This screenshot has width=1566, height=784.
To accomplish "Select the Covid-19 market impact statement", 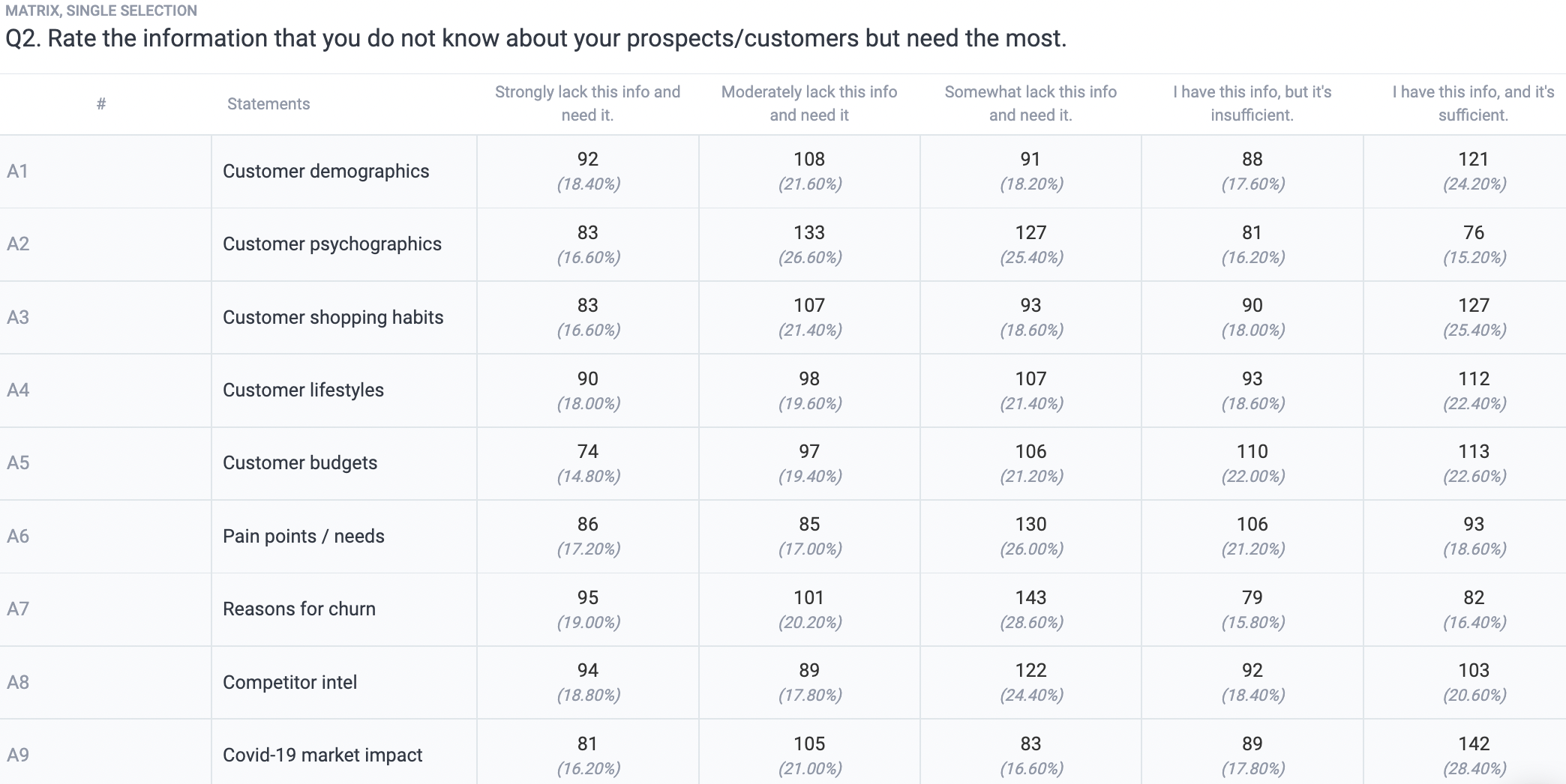I will (x=322, y=755).
